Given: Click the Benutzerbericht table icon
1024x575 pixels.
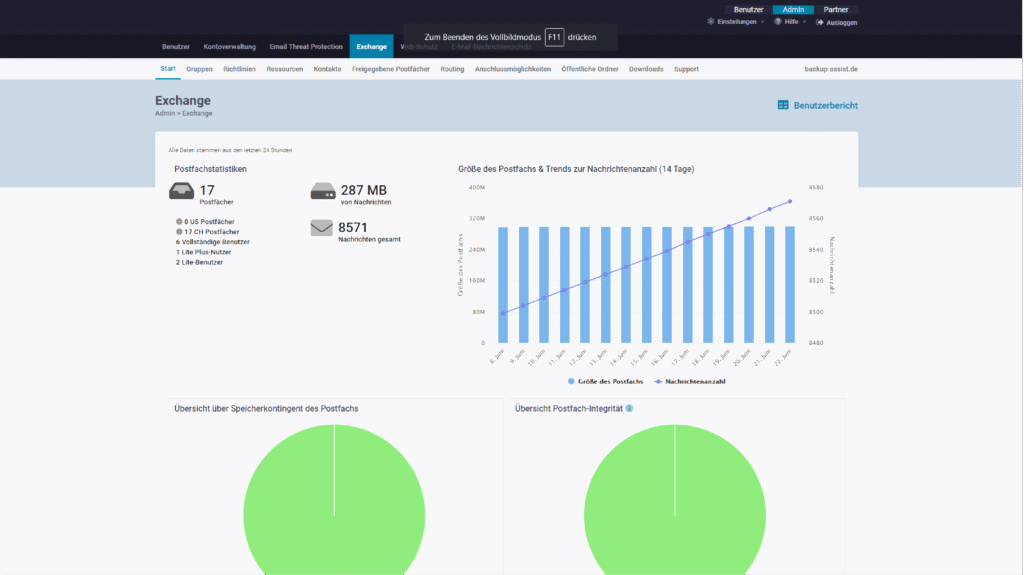Looking at the screenshot, I should click(x=783, y=105).
